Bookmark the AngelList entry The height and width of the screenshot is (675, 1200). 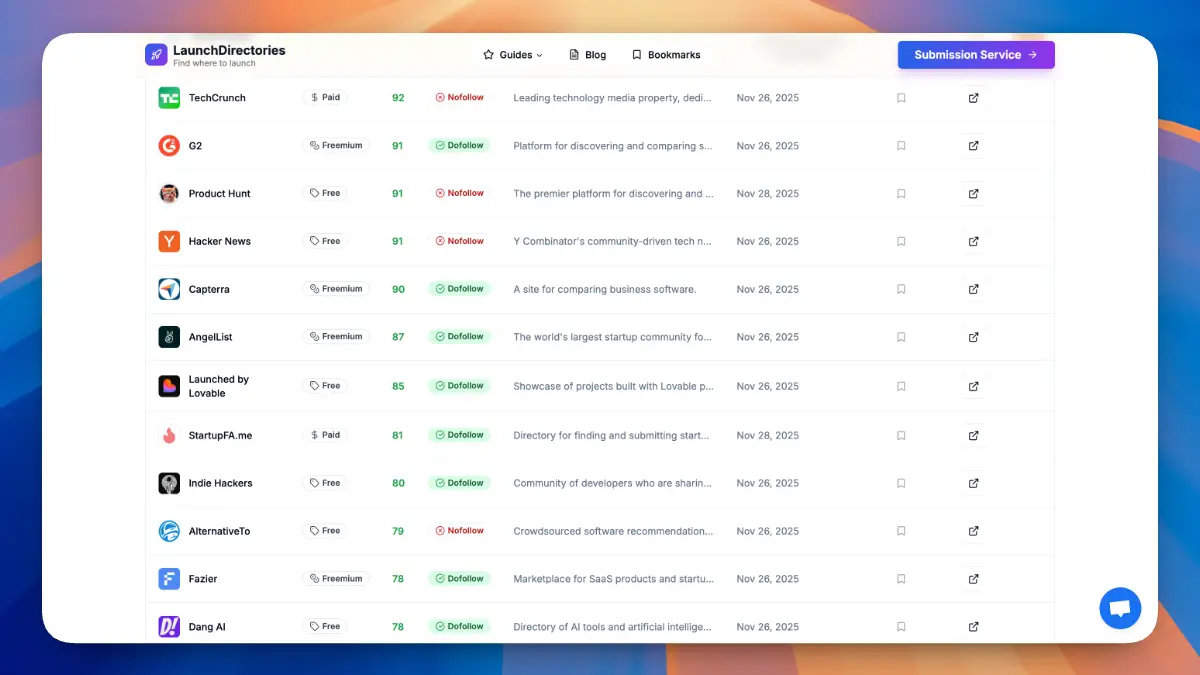[901, 337]
